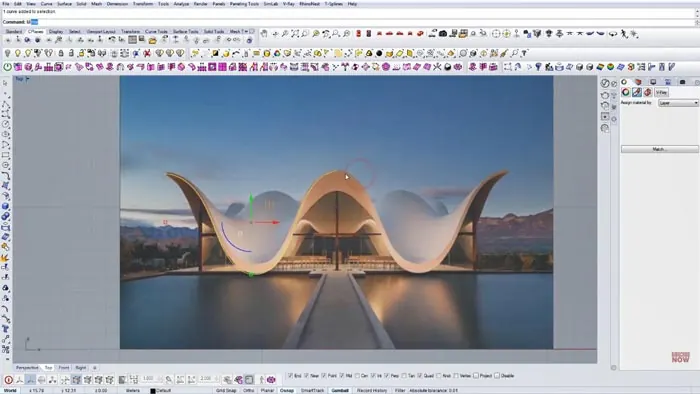The image size is (700, 394).
Task: Click the Match... button
Action: (659, 149)
